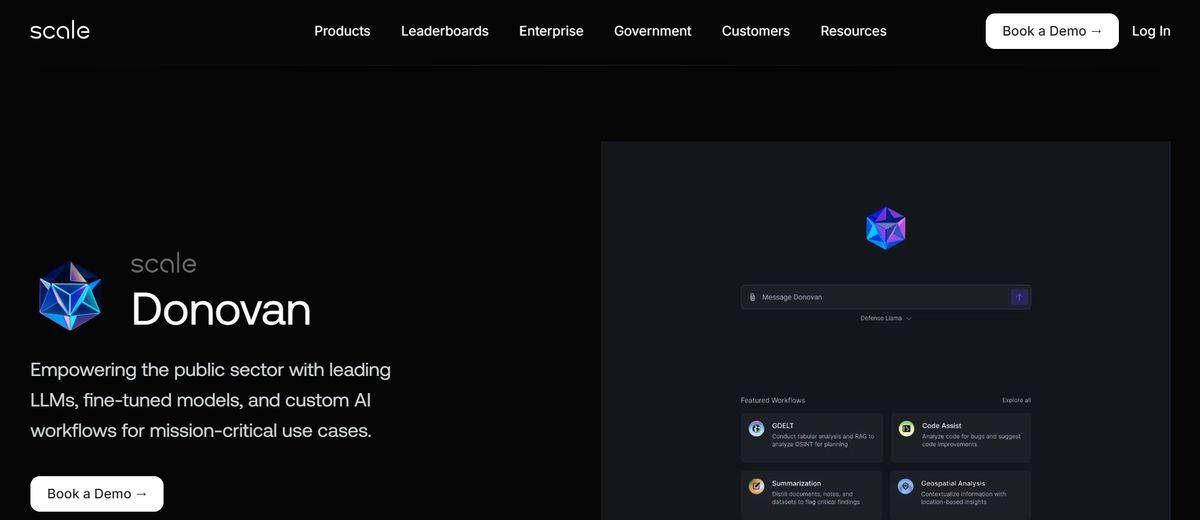Select Enterprise in the navigation bar
1200x520 pixels.
tap(551, 31)
